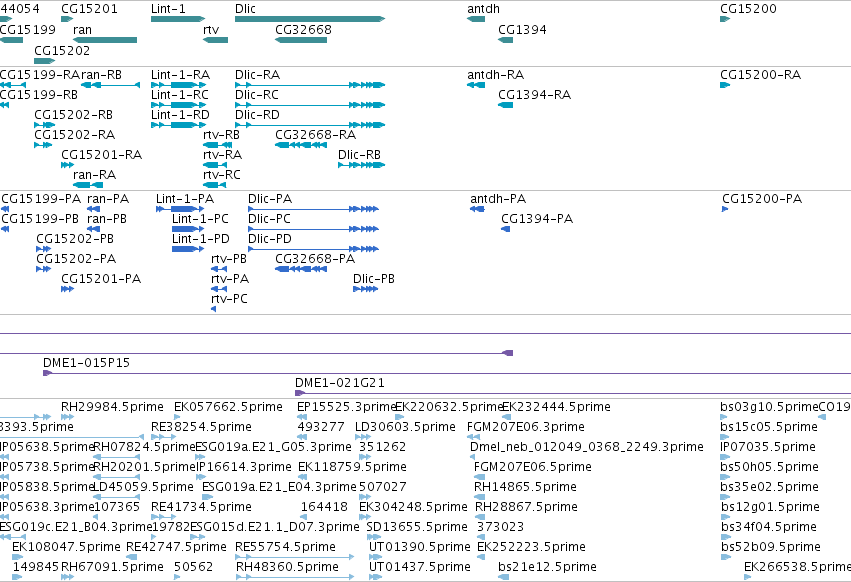
Task: Select protein CG32668-PA
Action: pyautogui.click(x=301, y=269)
